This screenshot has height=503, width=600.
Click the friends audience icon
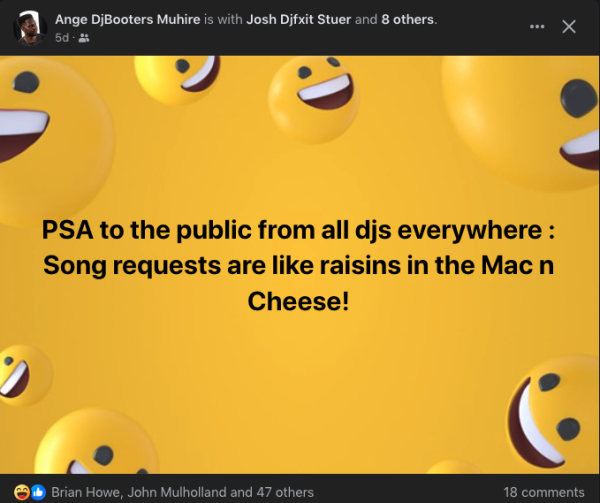tap(84, 38)
